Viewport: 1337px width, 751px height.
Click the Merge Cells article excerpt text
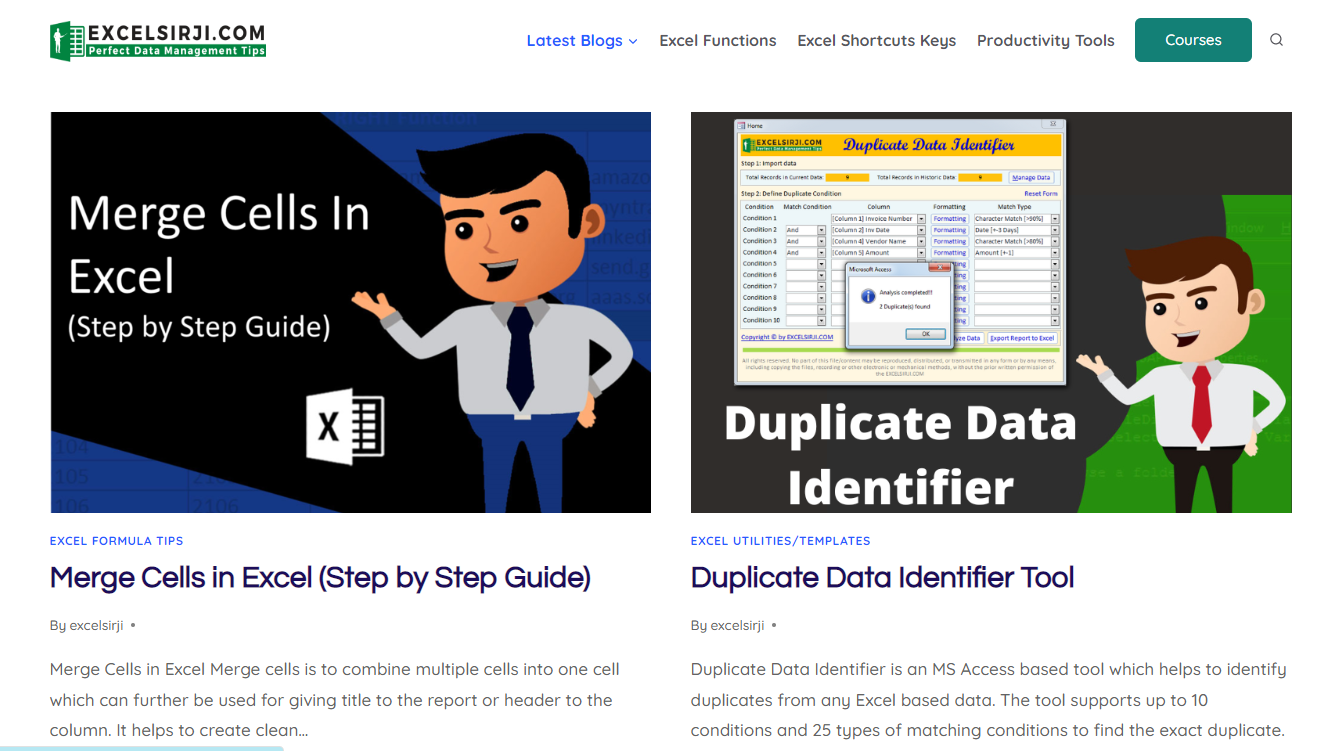[335, 700]
